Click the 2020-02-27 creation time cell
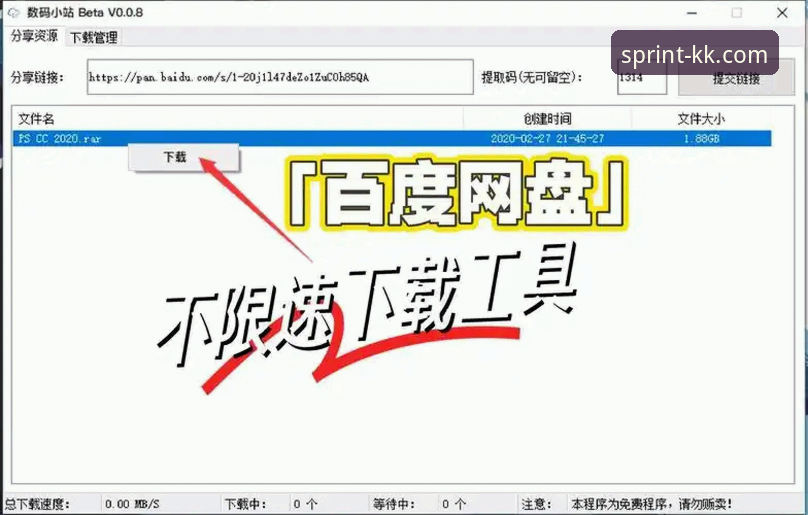The height and width of the screenshot is (515, 808). (x=547, y=138)
